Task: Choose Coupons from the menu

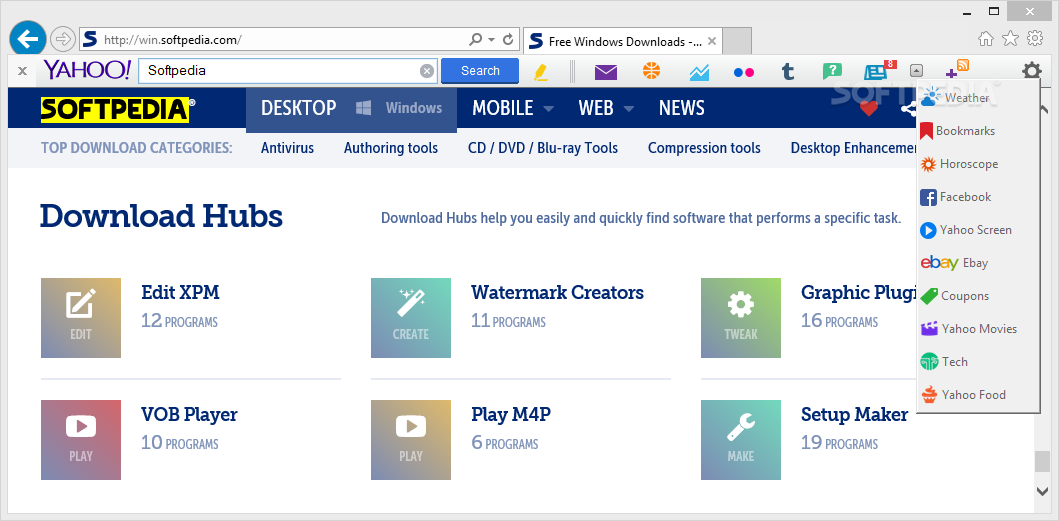Action: (x=977, y=295)
